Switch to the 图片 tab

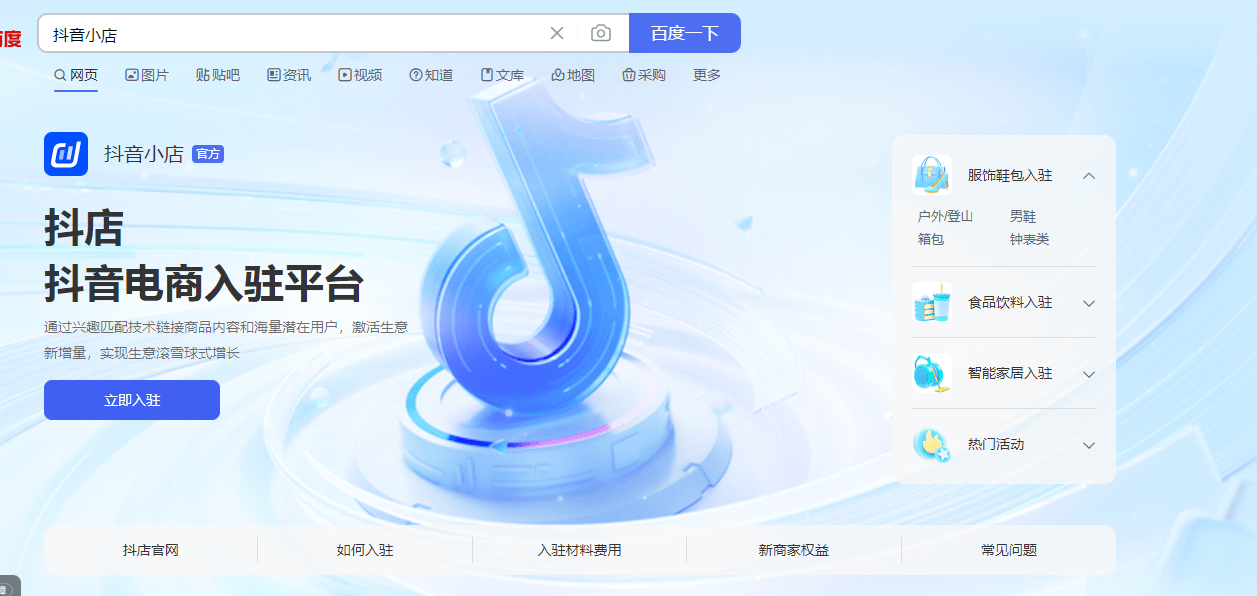(147, 73)
